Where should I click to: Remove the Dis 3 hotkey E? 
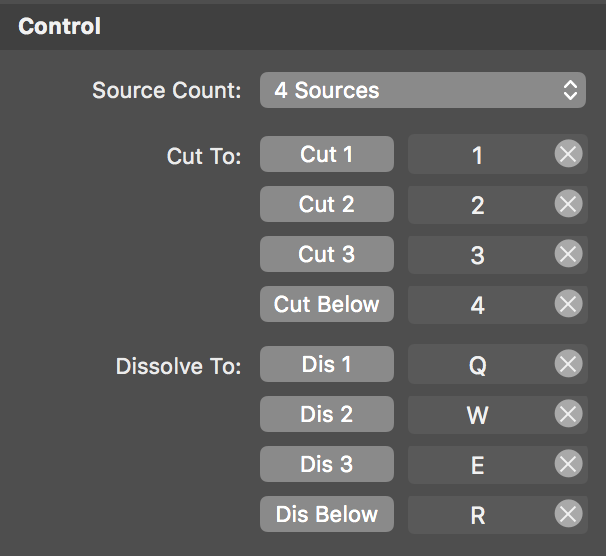tap(568, 464)
